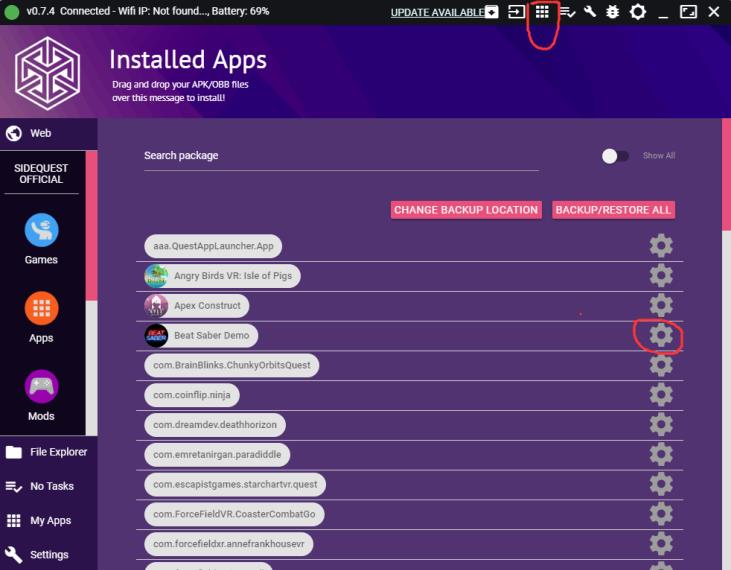
Task: Select aaa.QuestAppLauncher.App chip
Action: pyautogui.click(x=213, y=246)
